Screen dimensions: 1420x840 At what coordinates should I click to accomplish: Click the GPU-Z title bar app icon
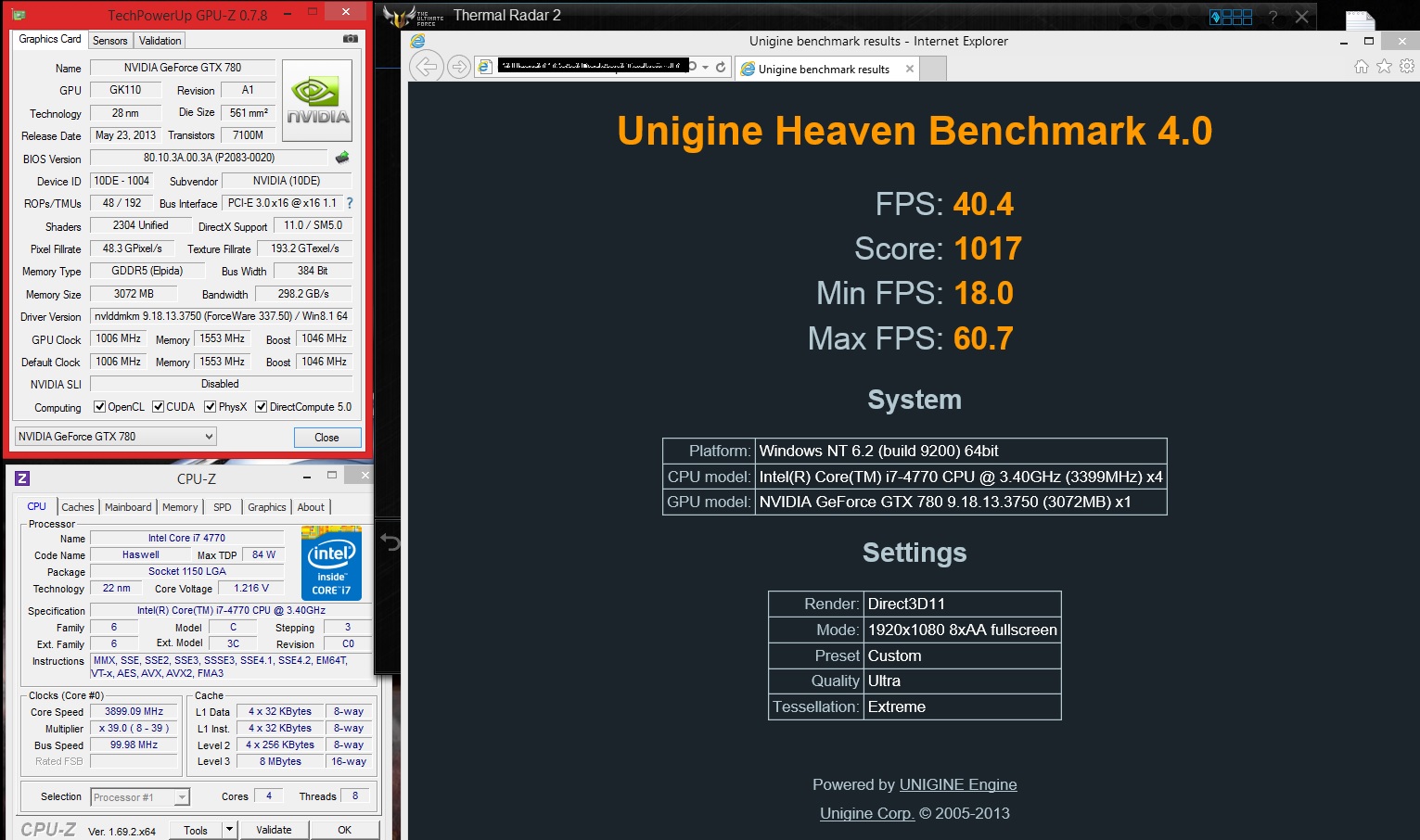[x=19, y=15]
